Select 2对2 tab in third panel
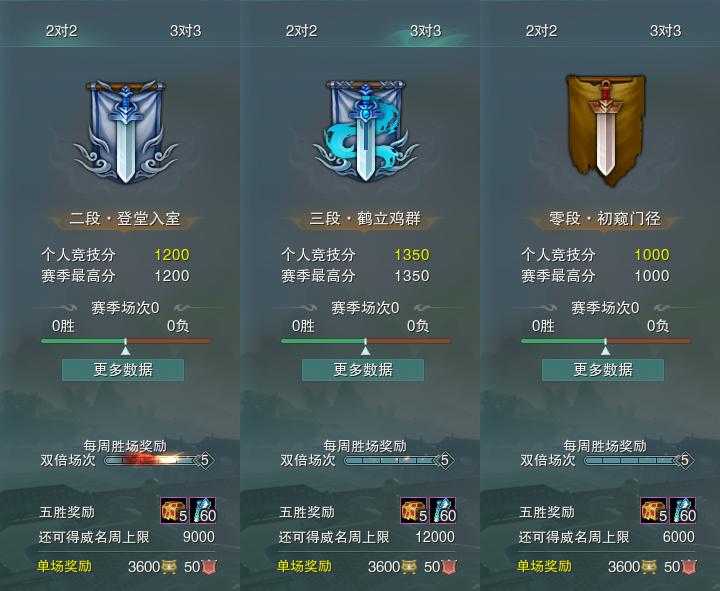The width and height of the screenshot is (720, 591). [541, 31]
